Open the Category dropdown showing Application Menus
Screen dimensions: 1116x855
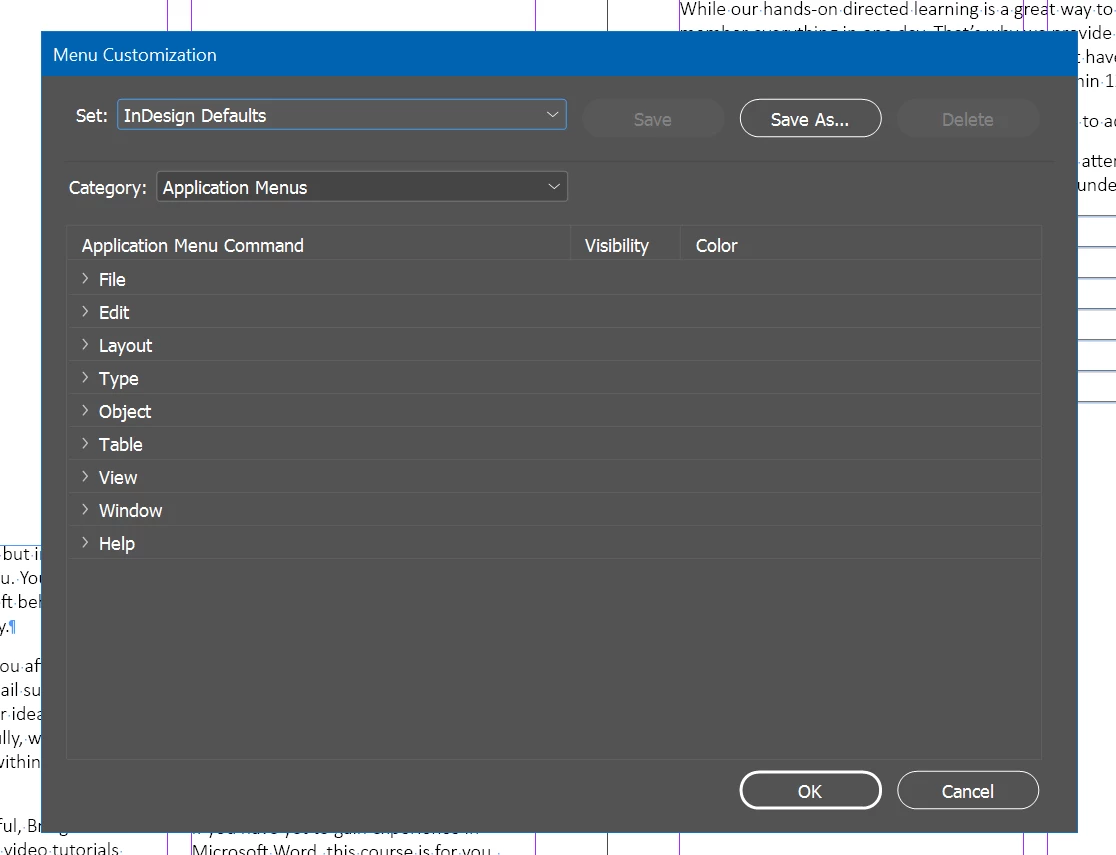[x=362, y=187]
